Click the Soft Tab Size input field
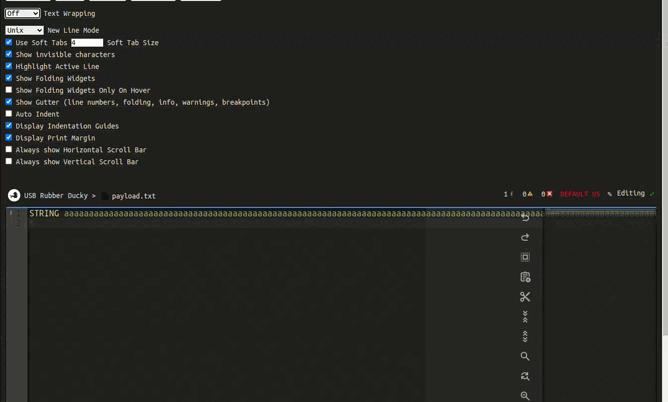 click(x=87, y=43)
